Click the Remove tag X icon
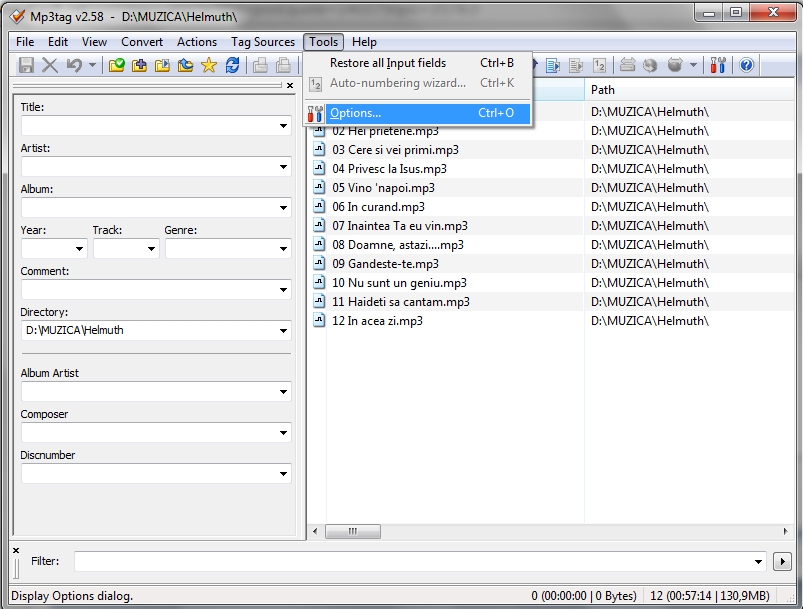This screenshot has width=803, height=609. [x=50, y=65]
